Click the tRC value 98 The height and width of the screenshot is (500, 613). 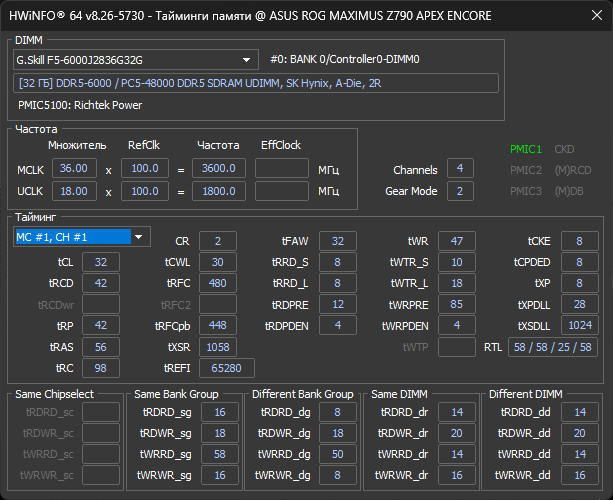click(101, 368)
